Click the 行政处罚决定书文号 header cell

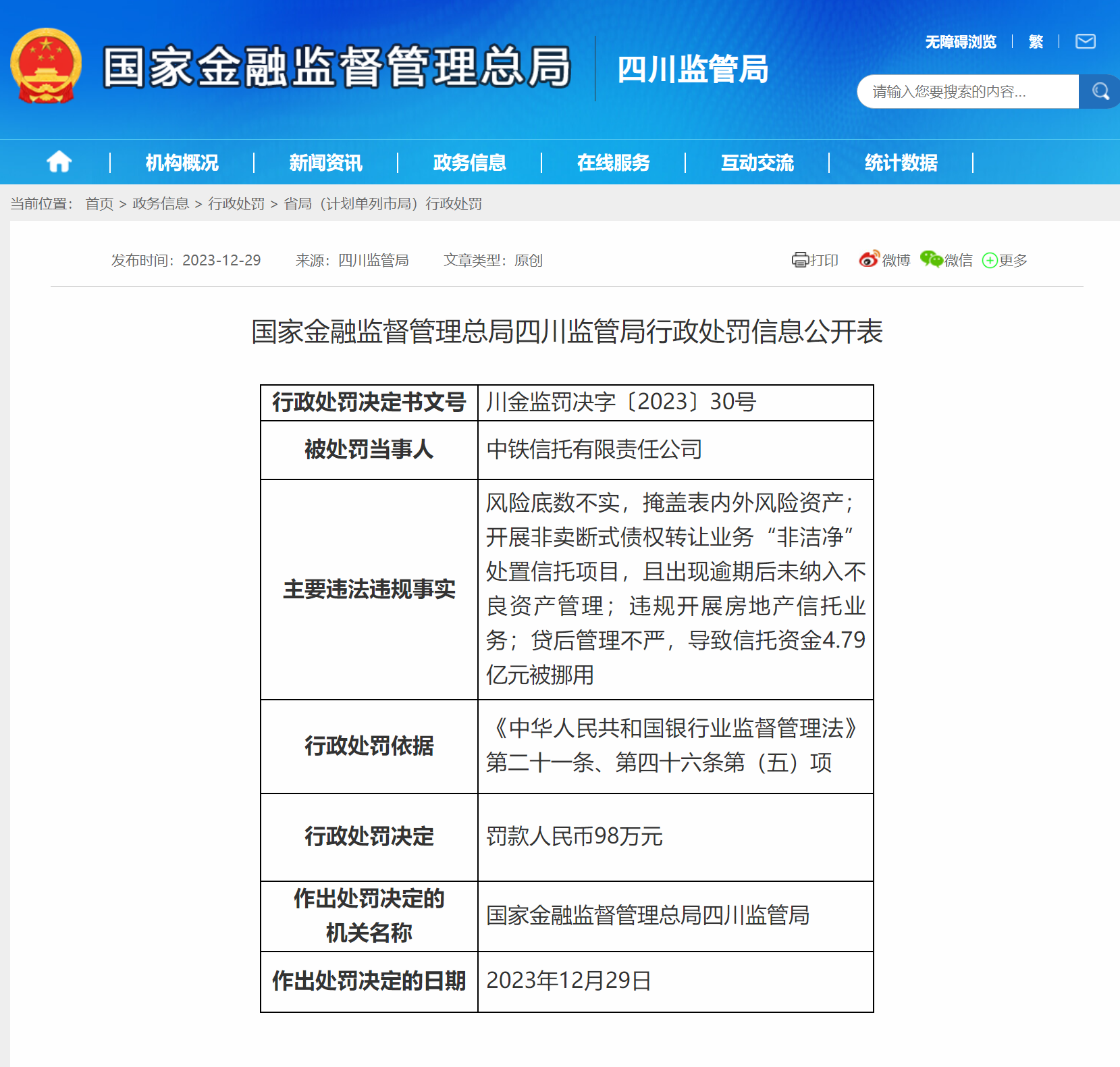pyautogui.click(x=369, y=402)
